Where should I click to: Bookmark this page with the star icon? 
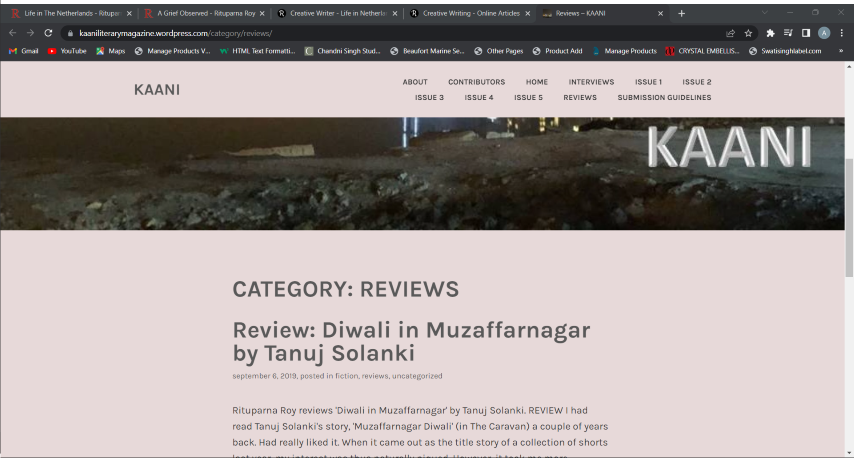point(748,33)
